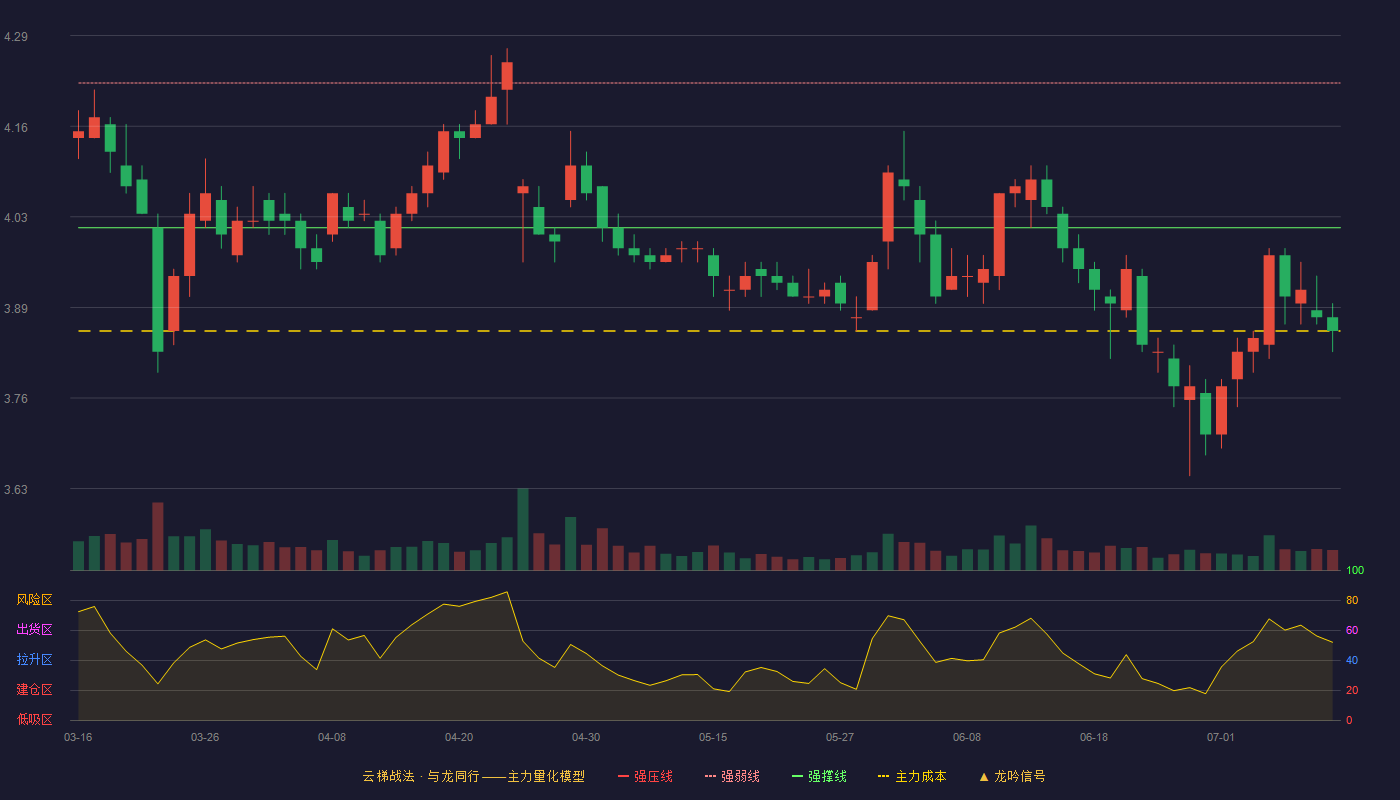Click the tallest green volume bar
Image resolution: width=1400 pixels, height=800 pixels.
pyautogui.click(x=523, y=529)
